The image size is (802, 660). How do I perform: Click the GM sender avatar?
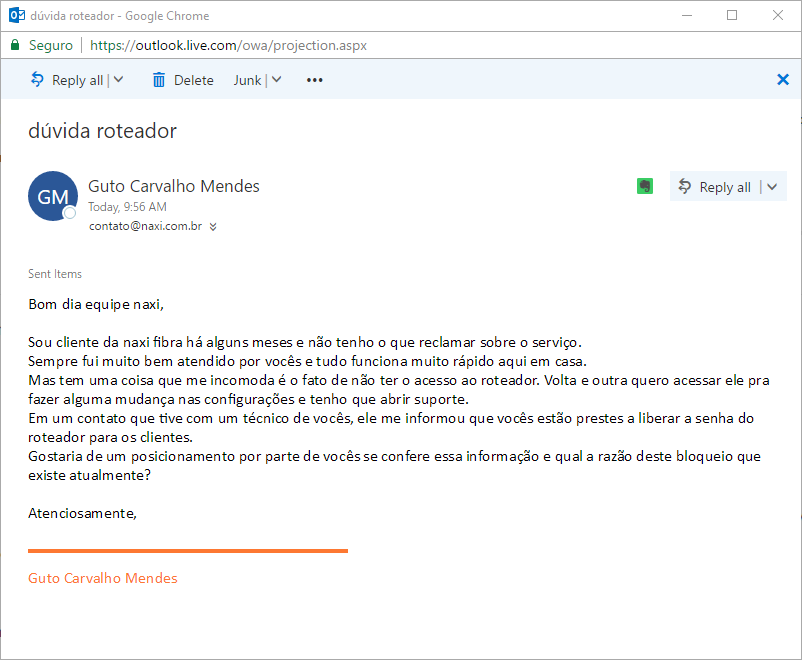(53, 196)
